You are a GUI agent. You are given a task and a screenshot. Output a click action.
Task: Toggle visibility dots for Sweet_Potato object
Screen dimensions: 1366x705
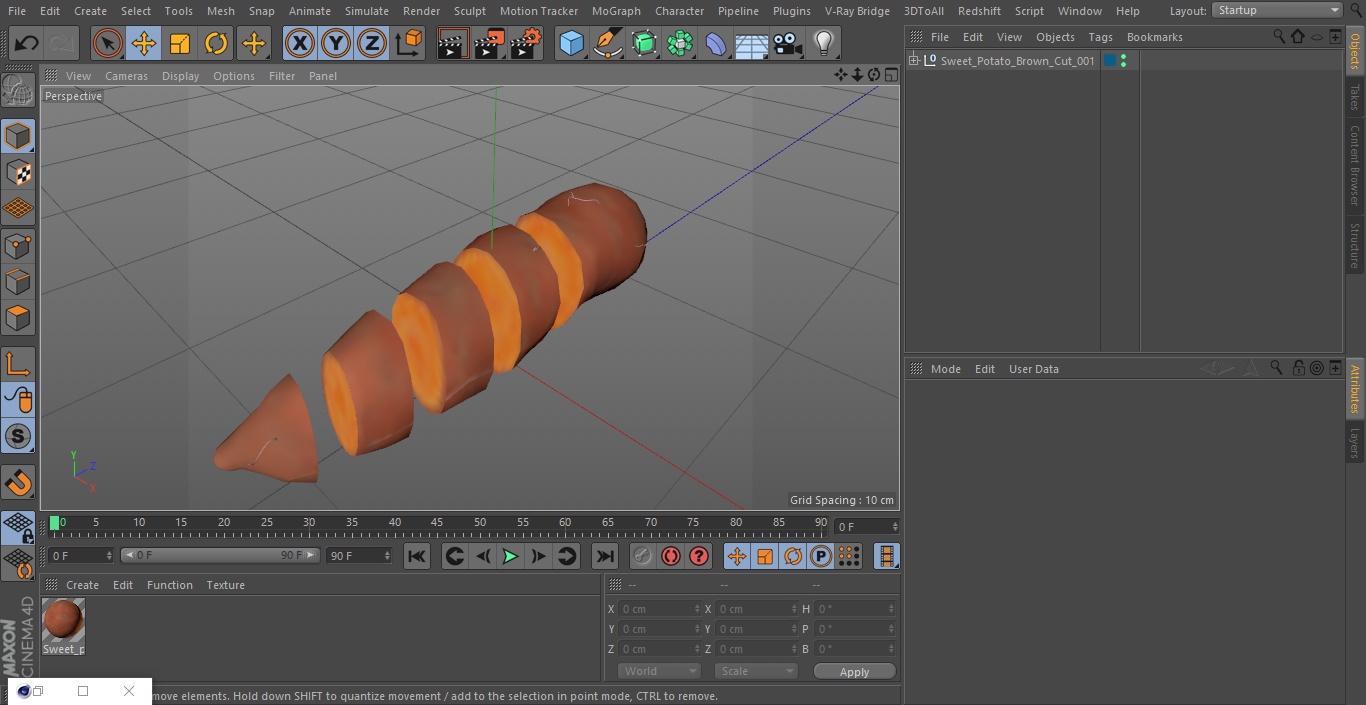(x=1124, y=61)
